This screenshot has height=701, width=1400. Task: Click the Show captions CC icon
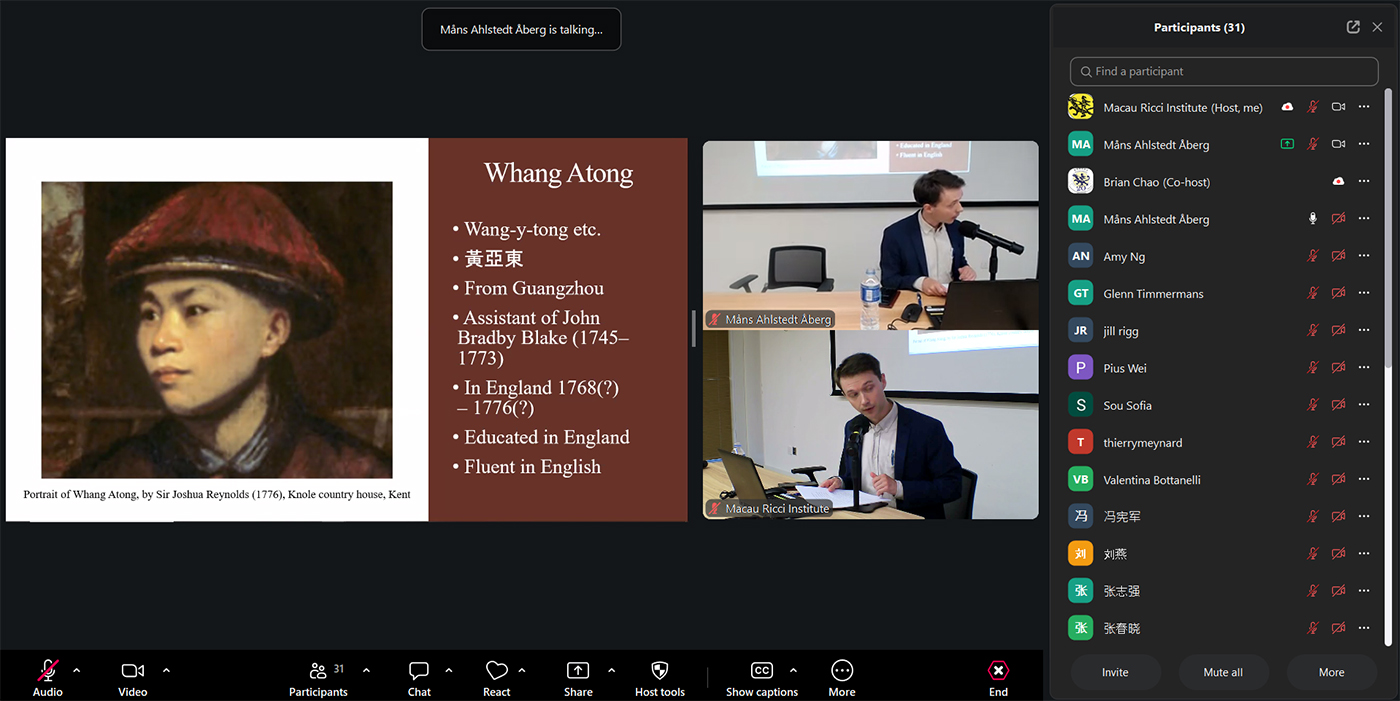(762, 670)
